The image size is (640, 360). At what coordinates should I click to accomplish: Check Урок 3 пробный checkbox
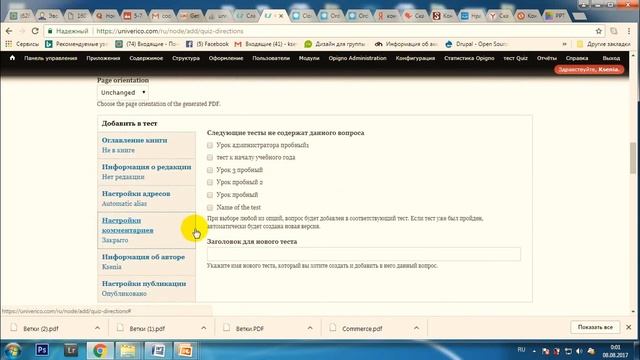point(210,170)
